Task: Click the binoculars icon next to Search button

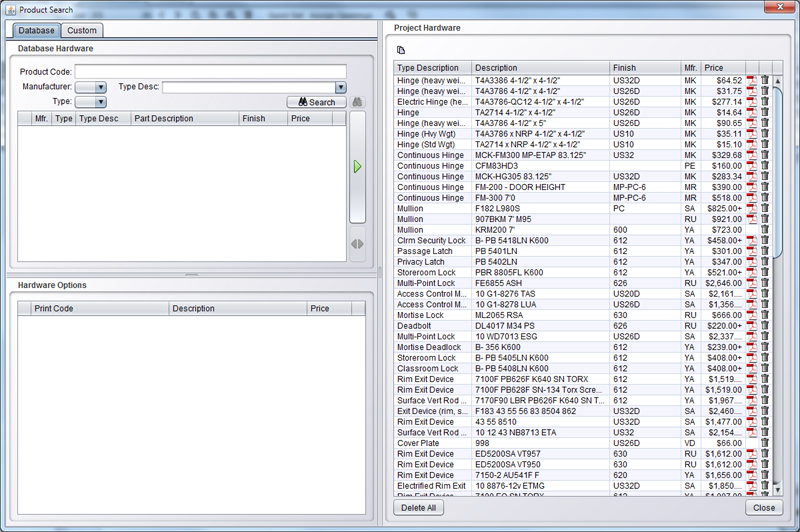Action: point(357,102)
